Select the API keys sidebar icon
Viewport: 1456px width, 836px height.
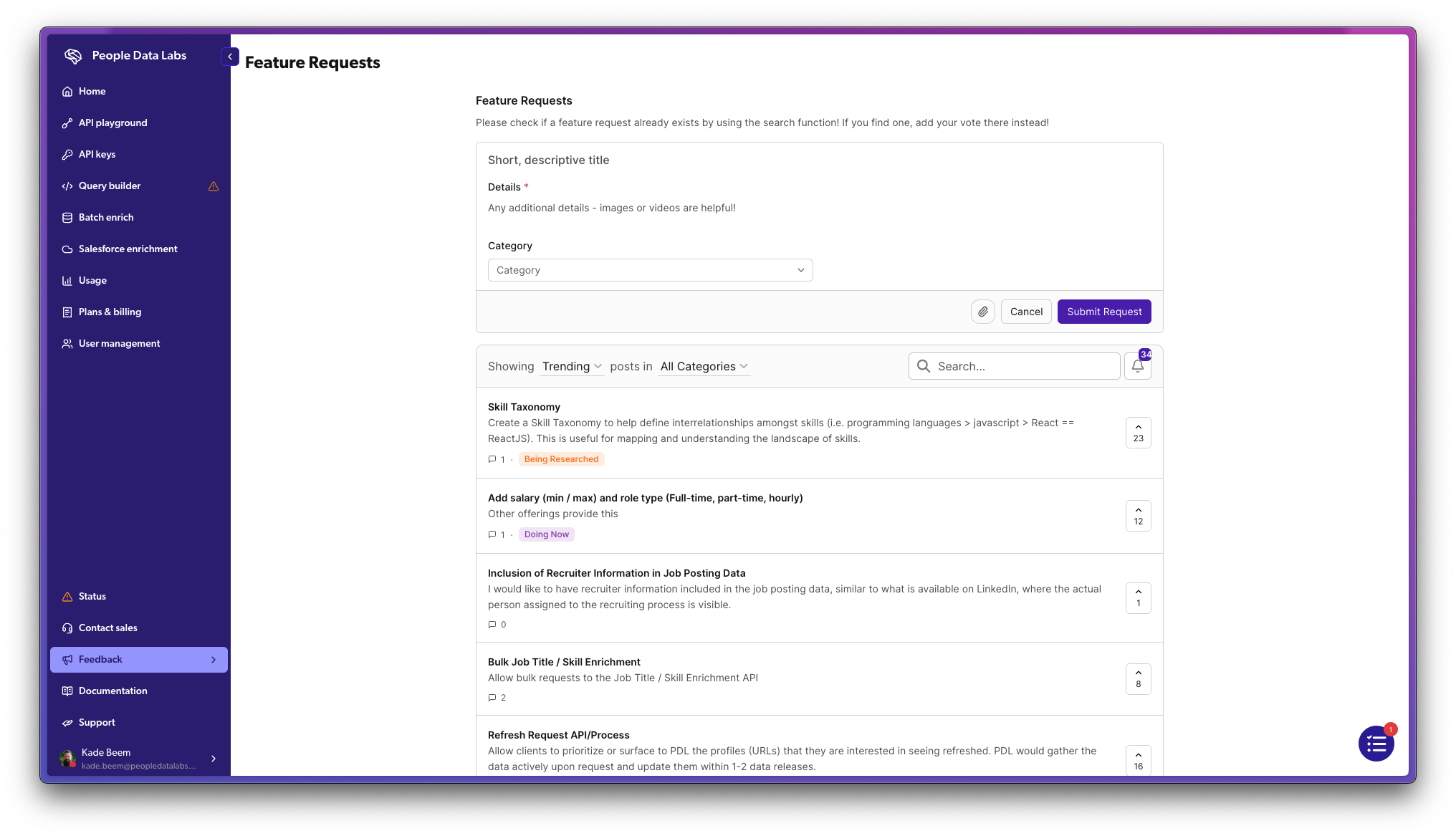click(67, 154)
